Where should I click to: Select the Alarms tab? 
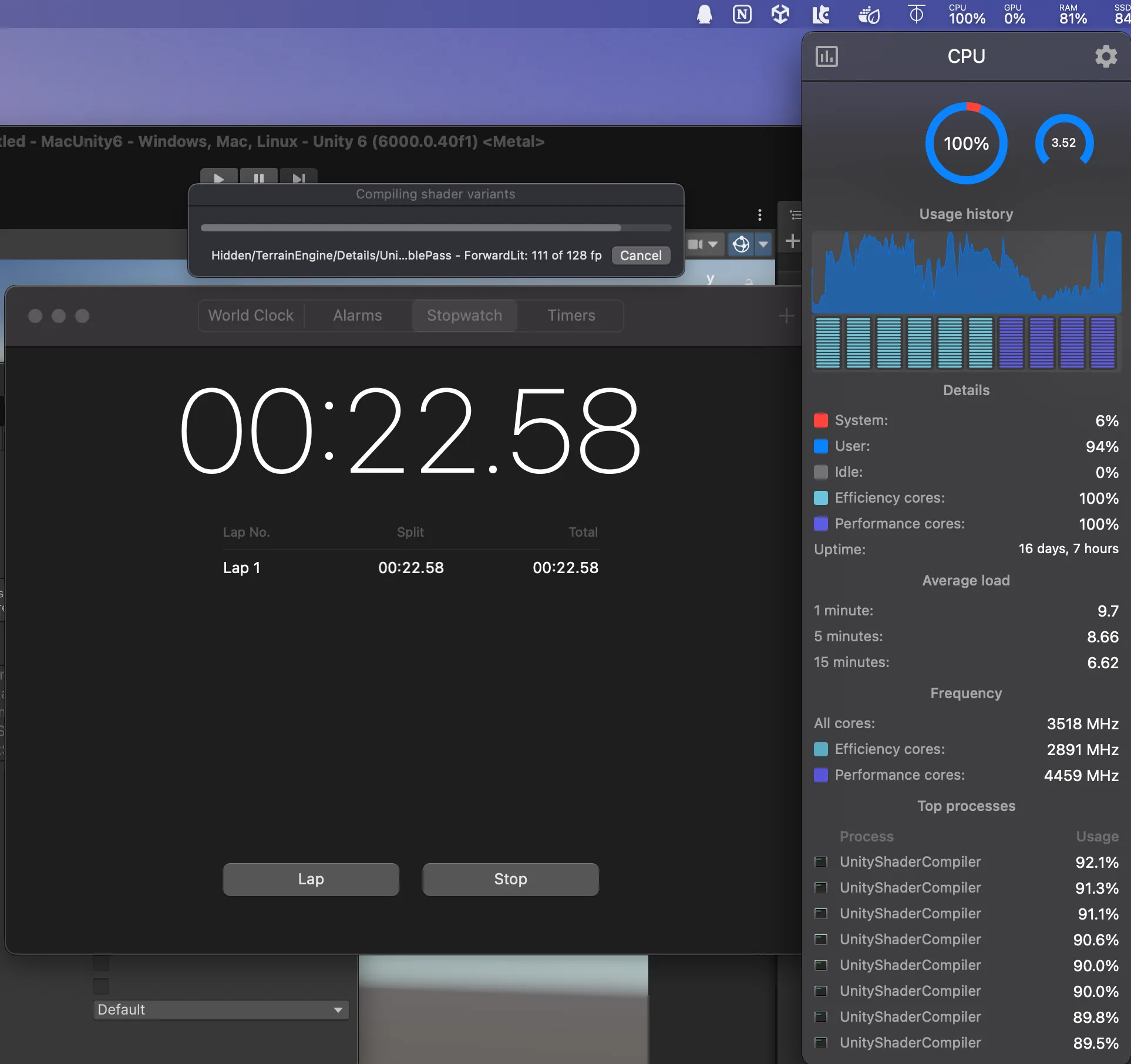tap(357, 315)
